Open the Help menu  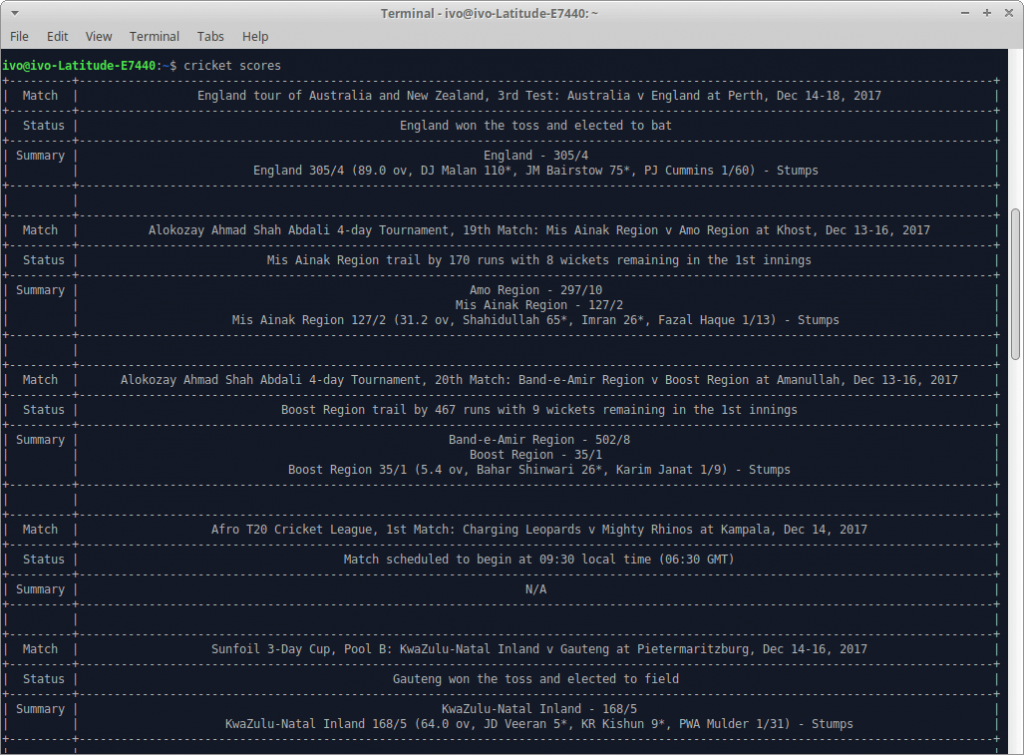point(255,36)
